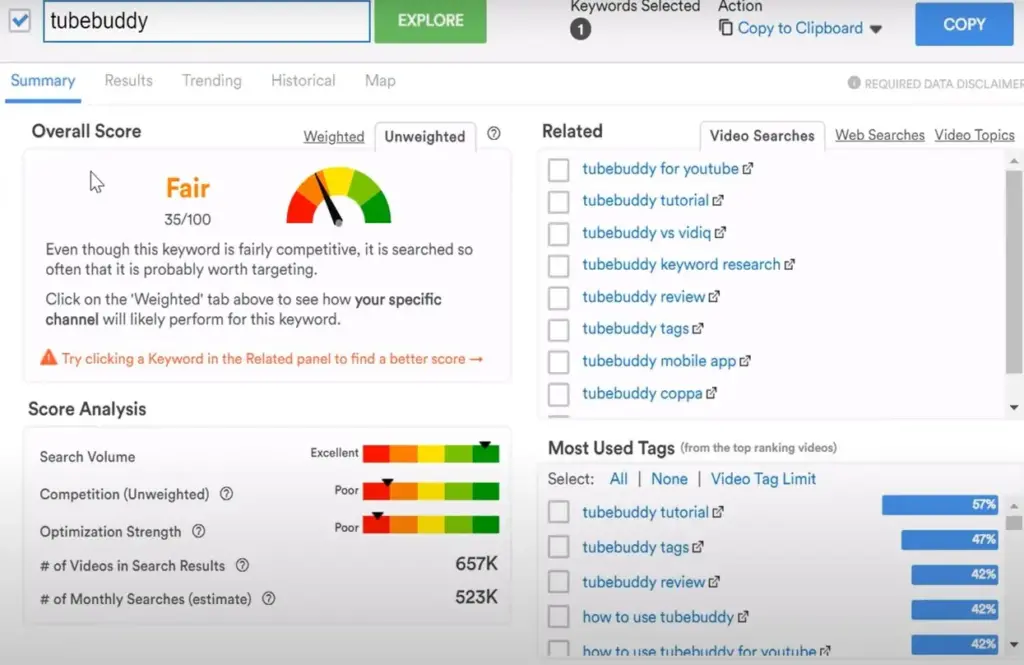The width and height of the screenshot is (1024, 665).
Task: Open external link icon beside tubebuddy for youtube
Action: 748,169
